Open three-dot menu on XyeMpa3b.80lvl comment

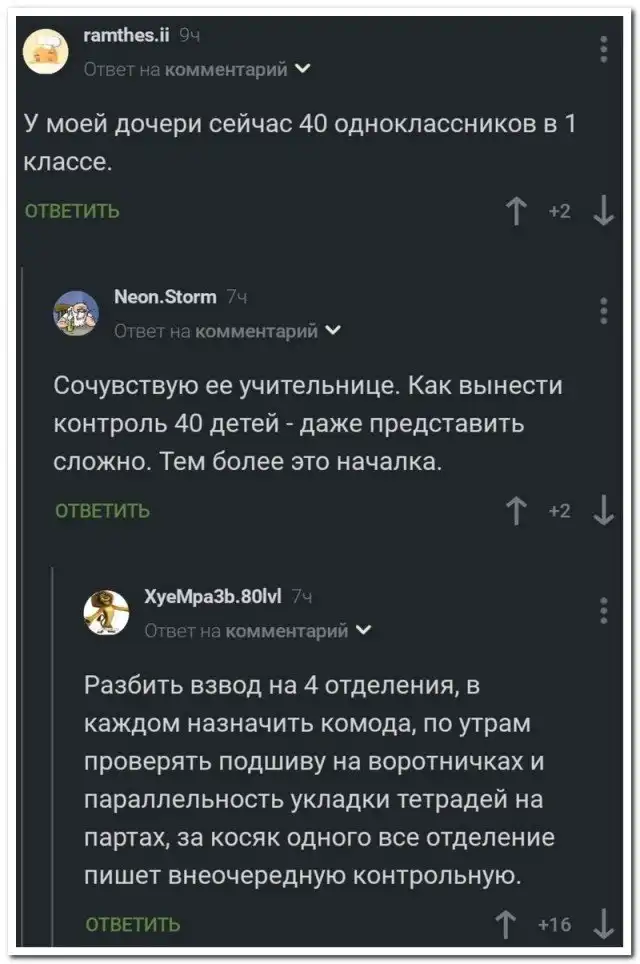click(603, 609)
